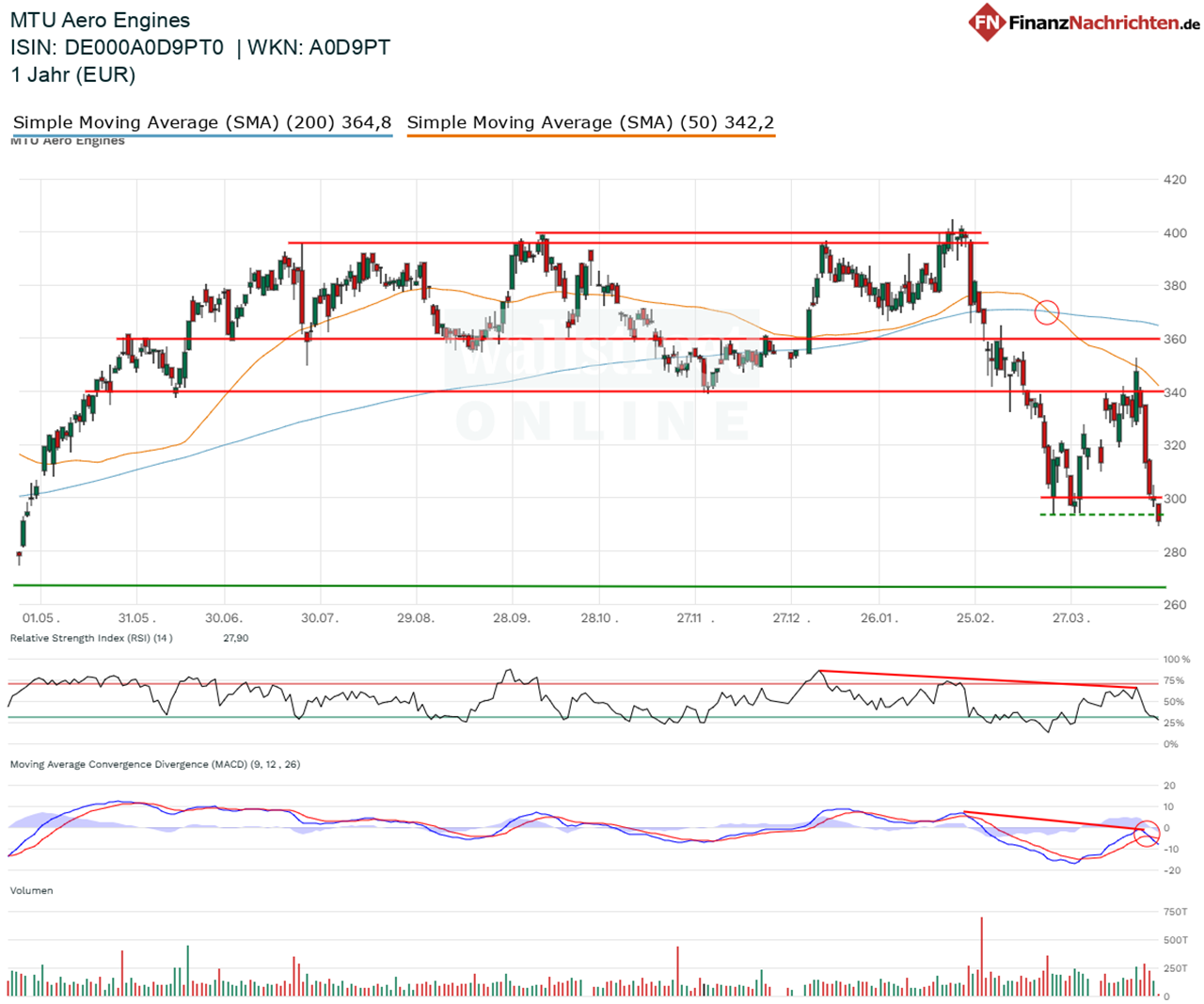This screenshot has height=1004, width=1204.
Task: Click the 28.09. date axis label
Action: coord(512,618)
